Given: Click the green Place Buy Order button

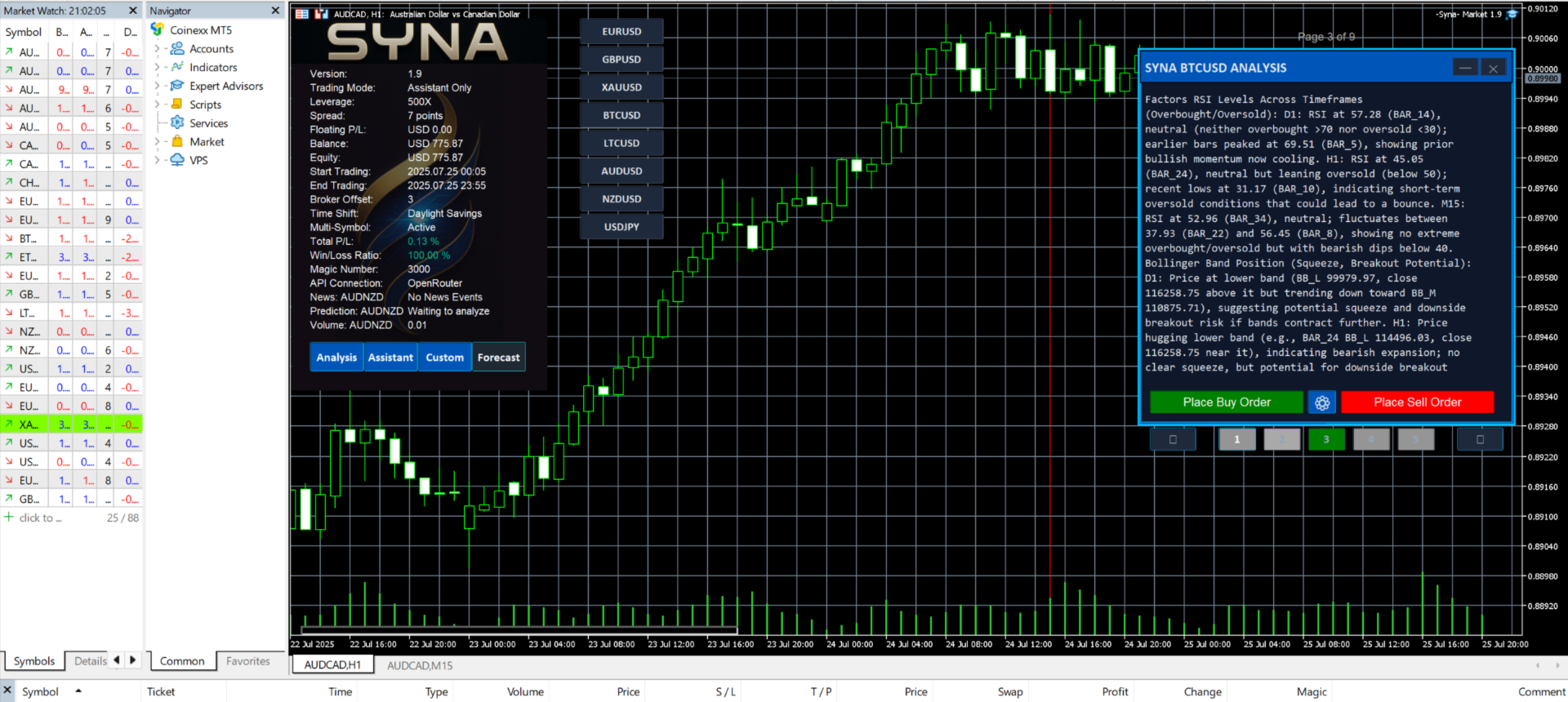Looking at the screenshot, I should (x=1227, y=402).
